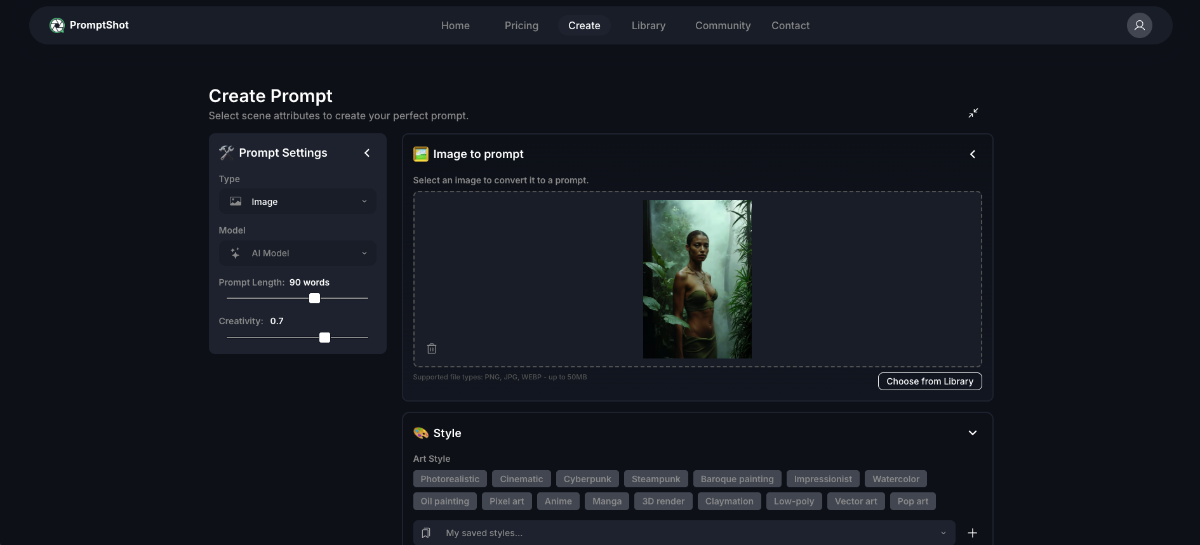Open the Pricing page in navigation
The image size is (1200, 545).
pyautogui.click(x=521, y=25)
